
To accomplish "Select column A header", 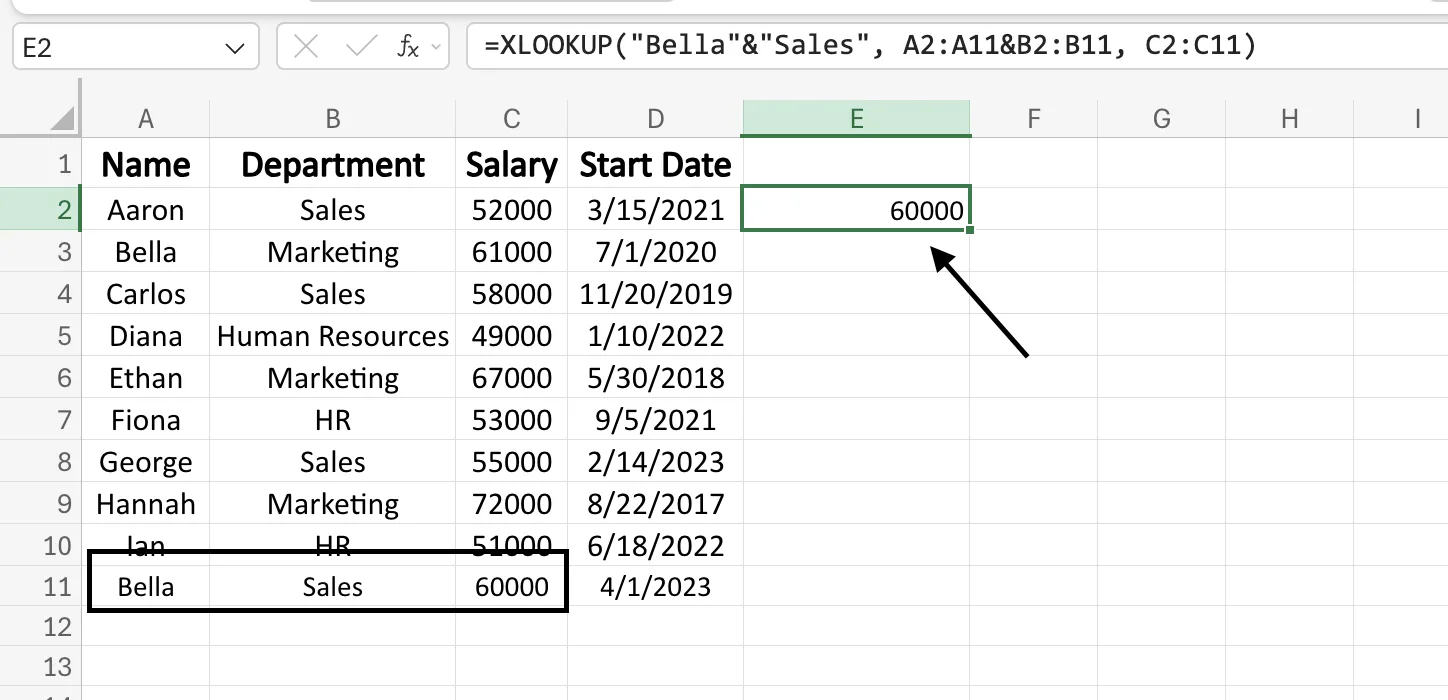I will pos(146,119).
